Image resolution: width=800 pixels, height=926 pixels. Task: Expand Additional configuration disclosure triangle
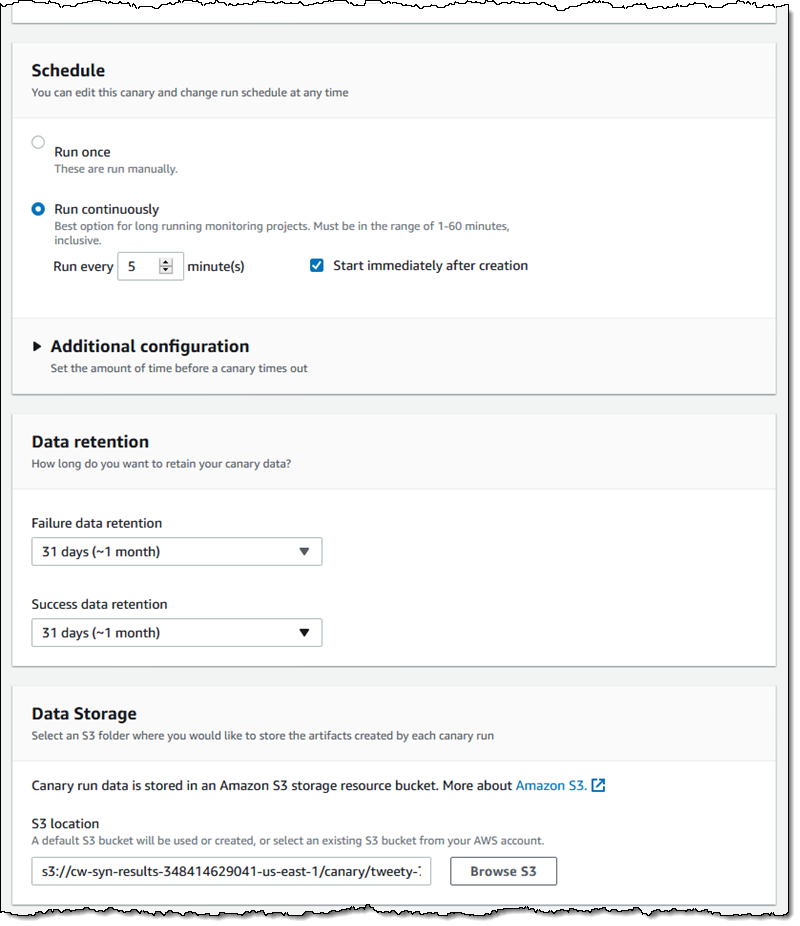37,346
